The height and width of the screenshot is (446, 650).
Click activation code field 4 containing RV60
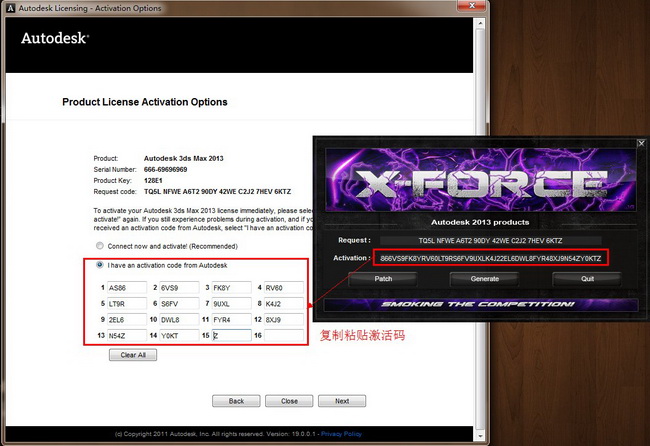point(284,288)
